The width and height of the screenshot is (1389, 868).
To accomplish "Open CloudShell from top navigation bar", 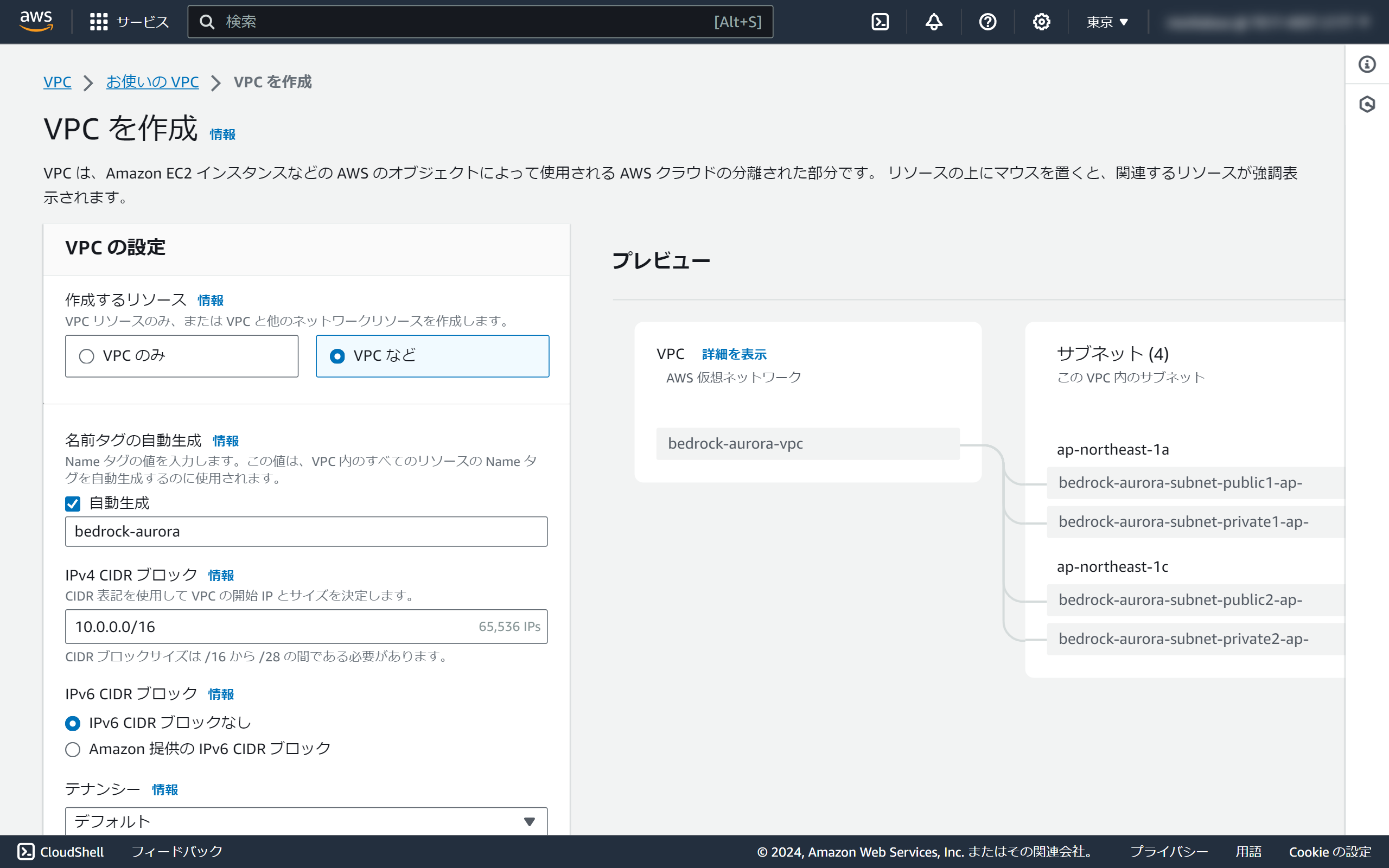I will (880, 22).
